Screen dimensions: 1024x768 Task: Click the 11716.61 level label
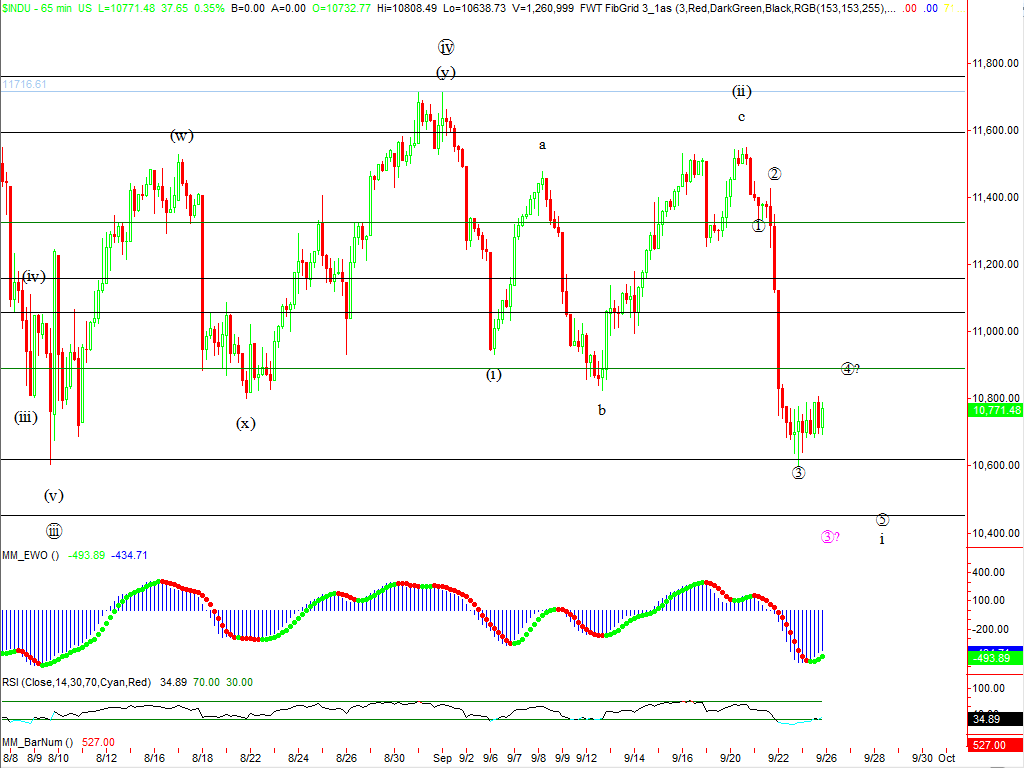point(25,85)
